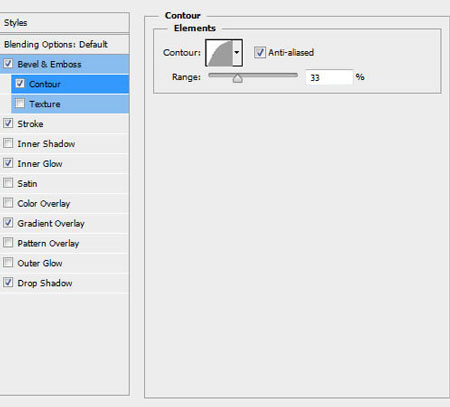Select the Stroke style entry
Image resolution: width=450 pixels, height=407 pixels.
tap(64, 124)
